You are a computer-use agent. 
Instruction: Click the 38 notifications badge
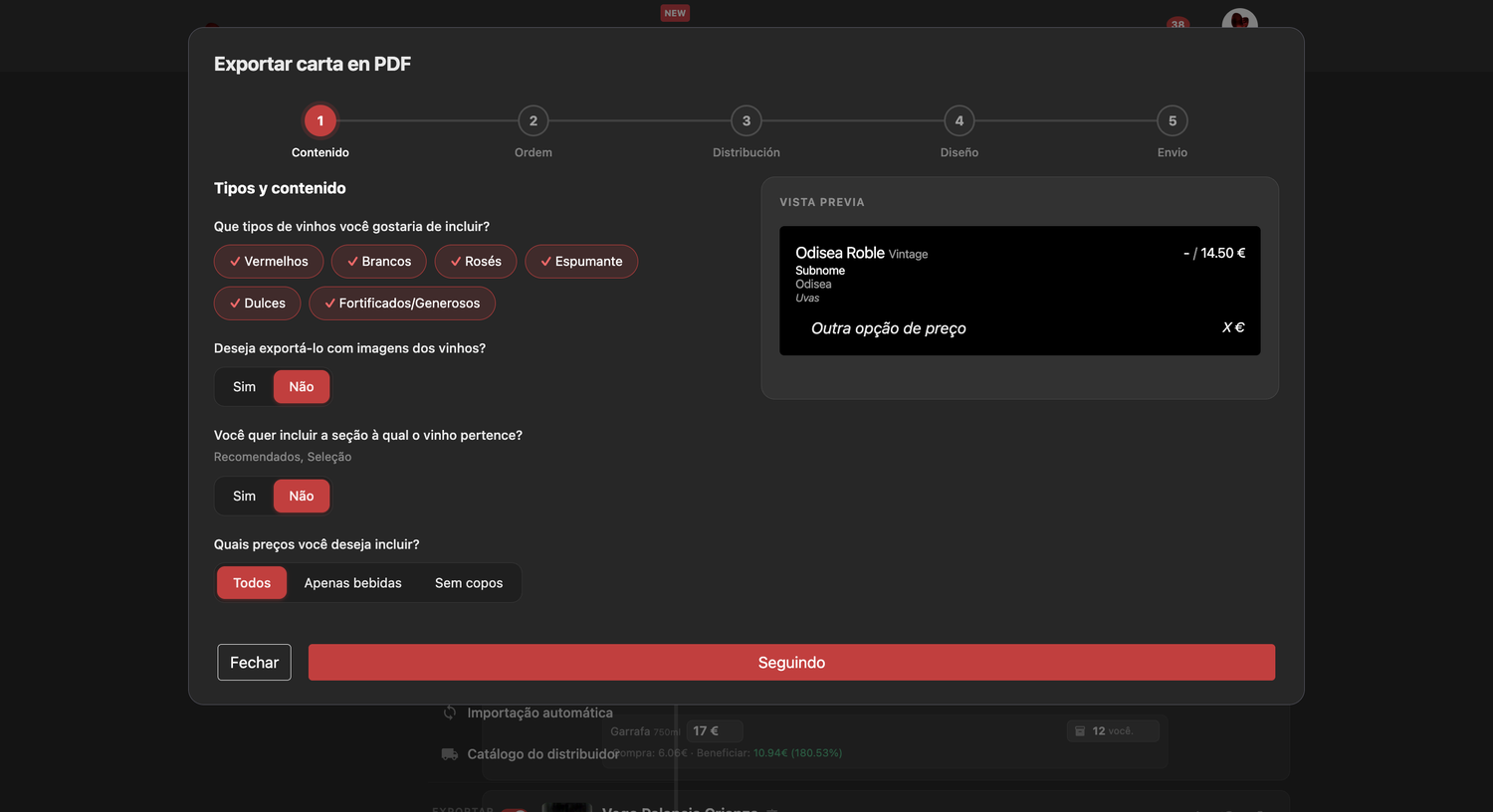[x=1178, y=24]
